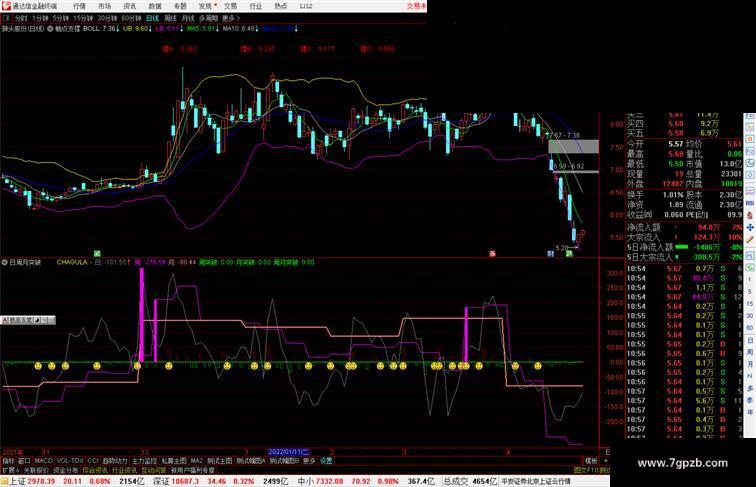This screenshot has height=487, width=756.
Task: Open the 发现 menu
Action: coord(206,6)
